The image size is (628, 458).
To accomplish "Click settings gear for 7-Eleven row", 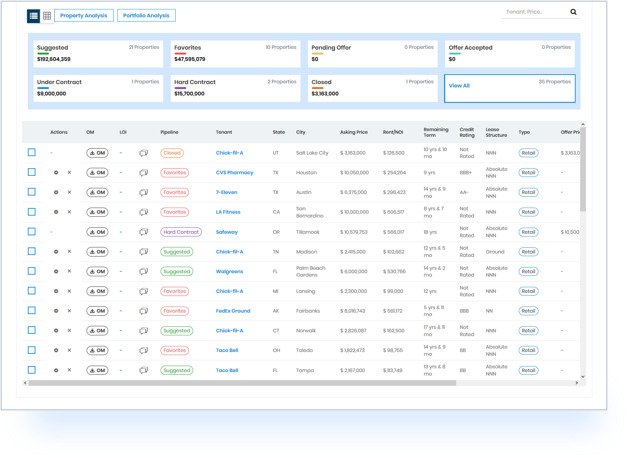I will coord(56,192).
